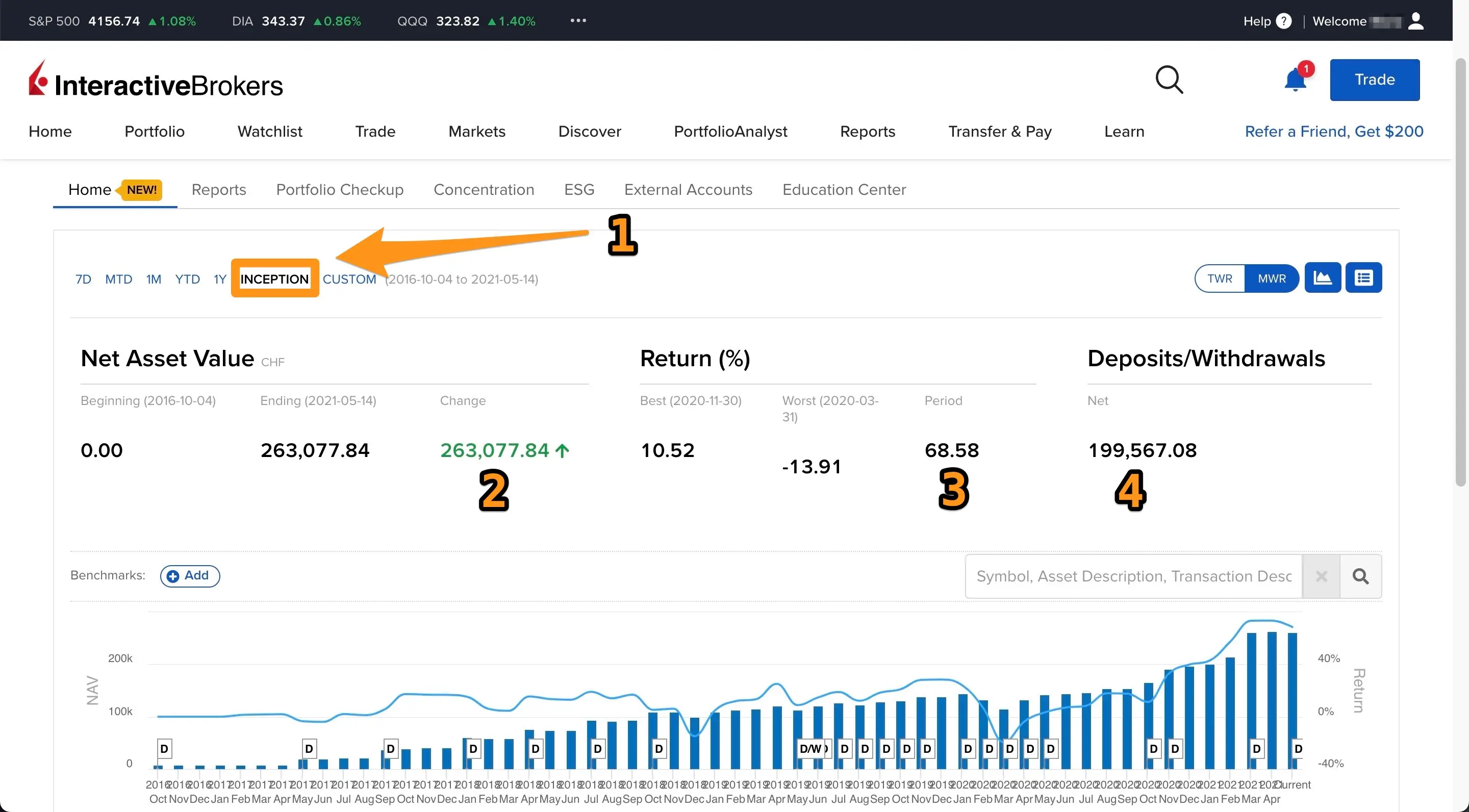Click the tallest NAV bar at Current
This screenshot has height=812, width=1469.
(x=1292, y=700)
